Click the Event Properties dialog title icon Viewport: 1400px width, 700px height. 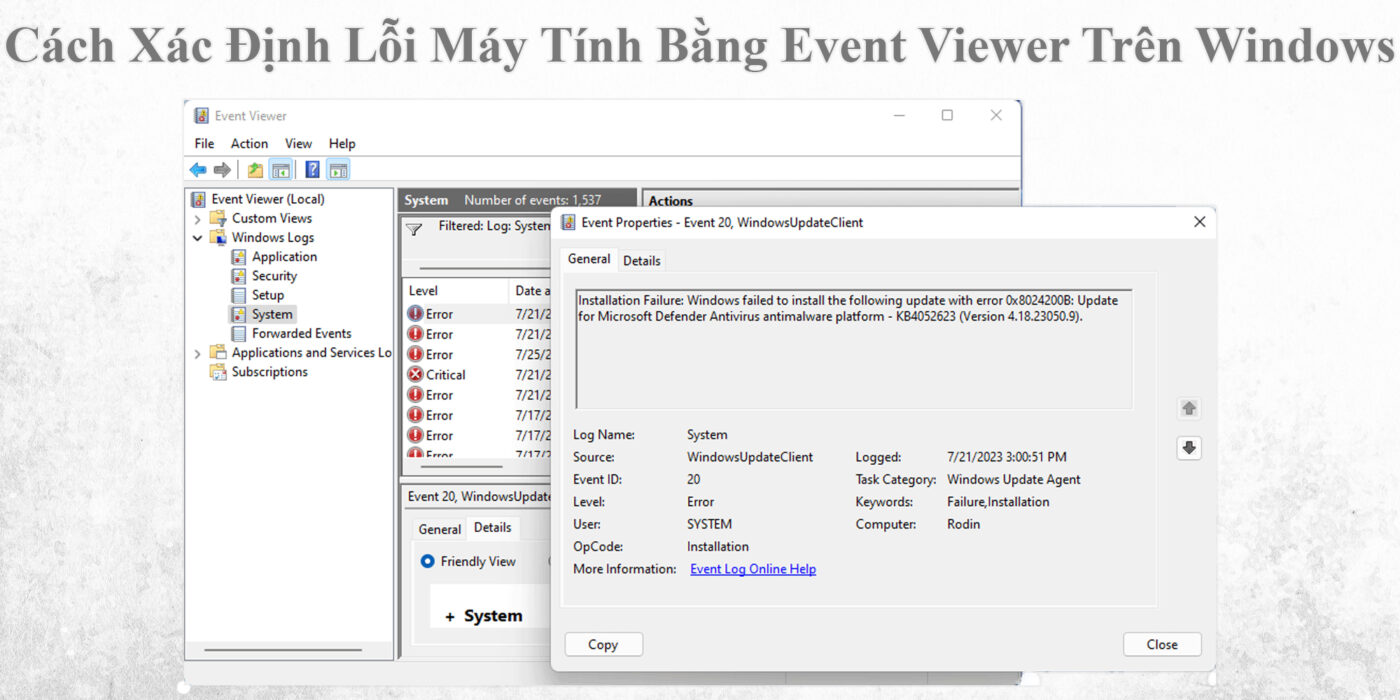coord(568,222)
